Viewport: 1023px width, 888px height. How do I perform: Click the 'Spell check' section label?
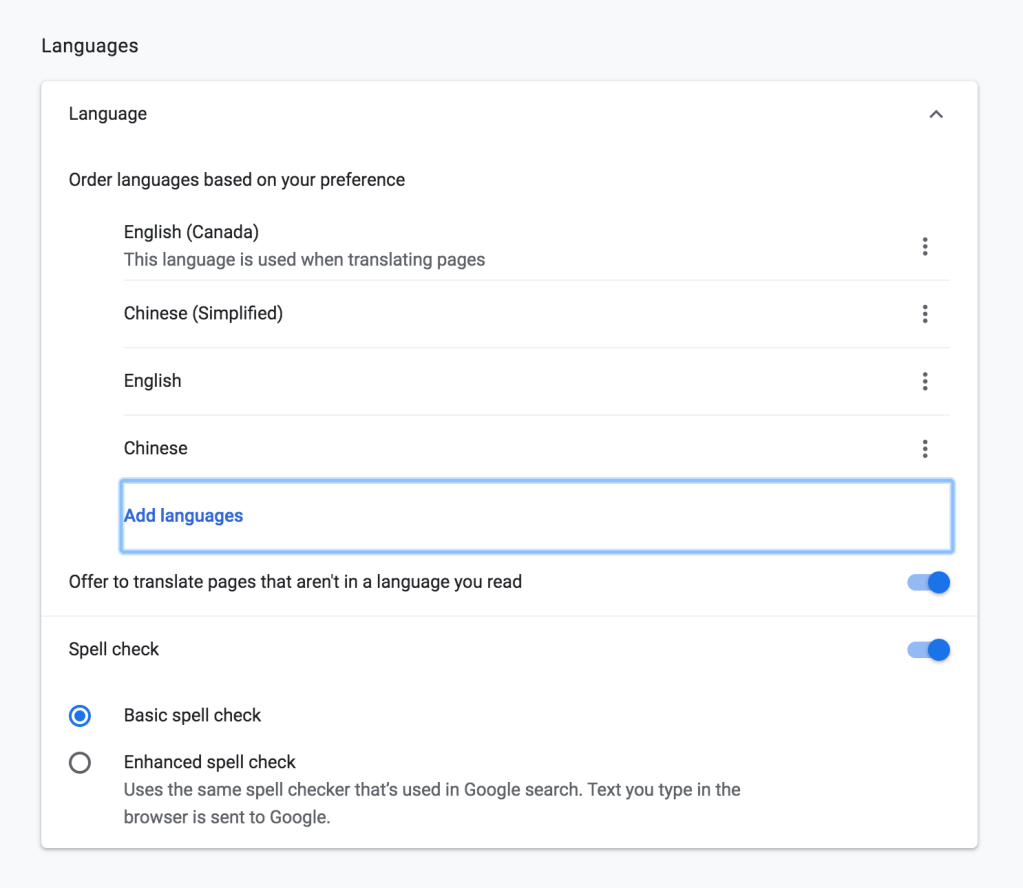tap(114, 650)
